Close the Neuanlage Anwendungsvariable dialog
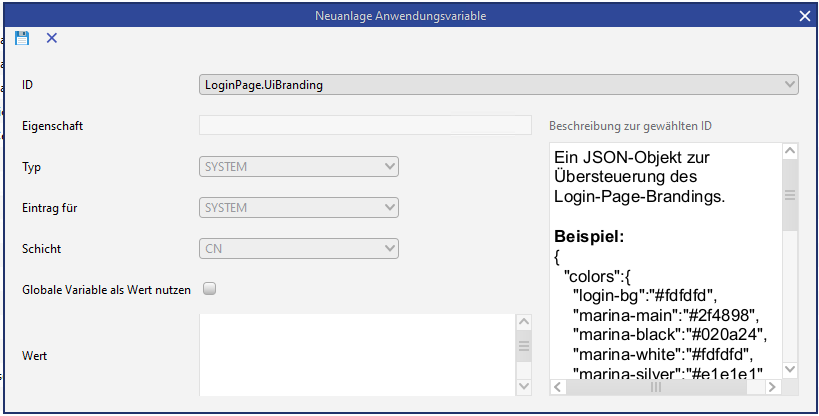This screenshot has height=416, width=819. click(805, 16)
